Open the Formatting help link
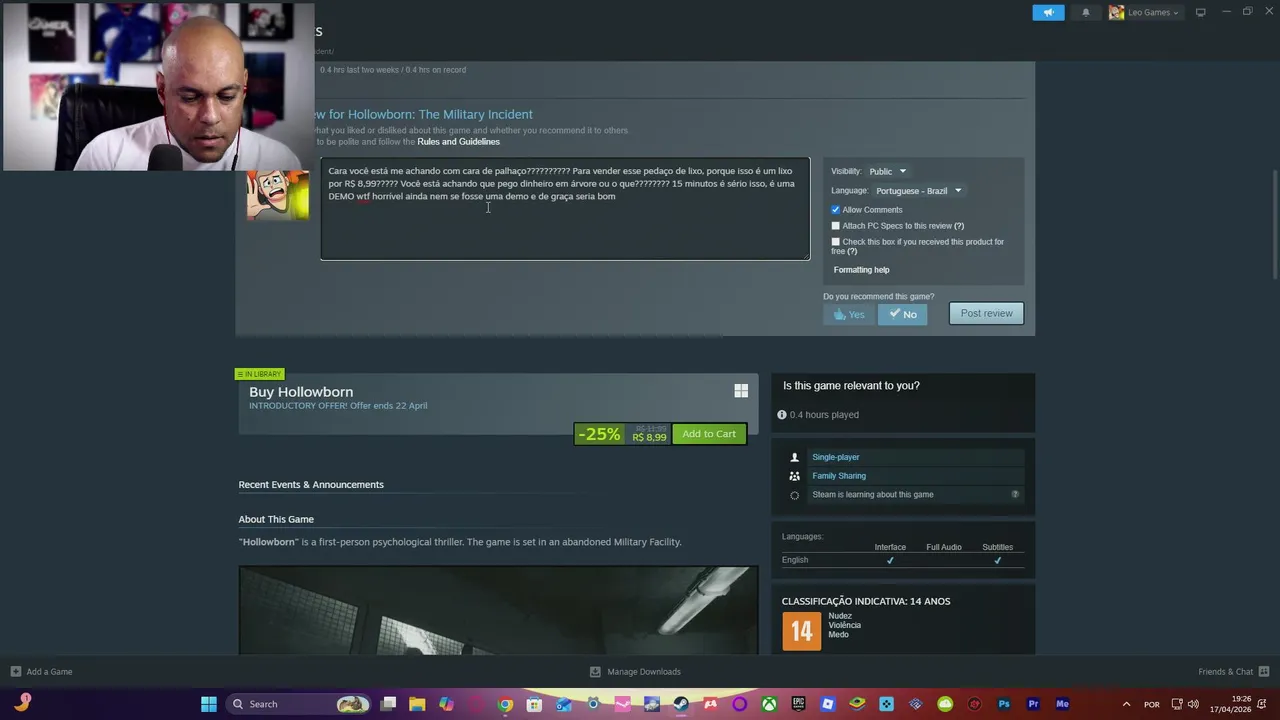Screen dimensions: 1280x720 [861, 270]
